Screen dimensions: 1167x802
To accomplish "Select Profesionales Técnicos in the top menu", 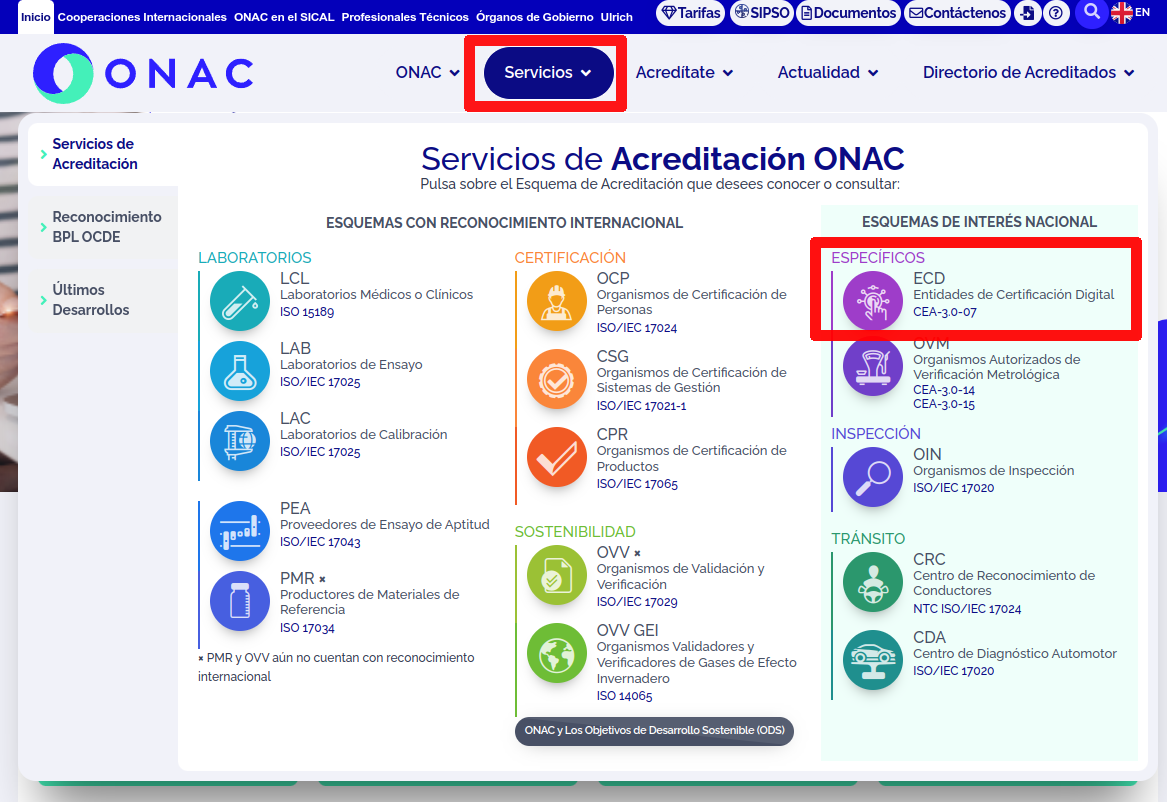I will point(405,16).
